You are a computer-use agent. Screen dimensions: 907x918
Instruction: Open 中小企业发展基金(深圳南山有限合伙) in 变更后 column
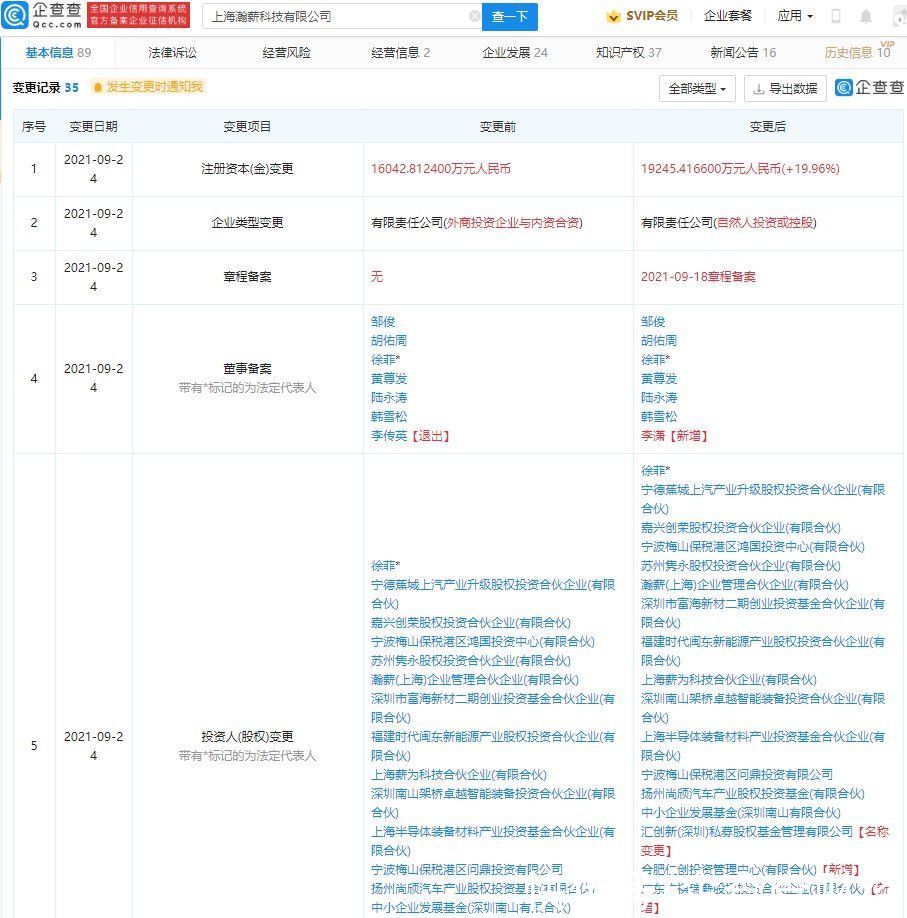point(741,813)
